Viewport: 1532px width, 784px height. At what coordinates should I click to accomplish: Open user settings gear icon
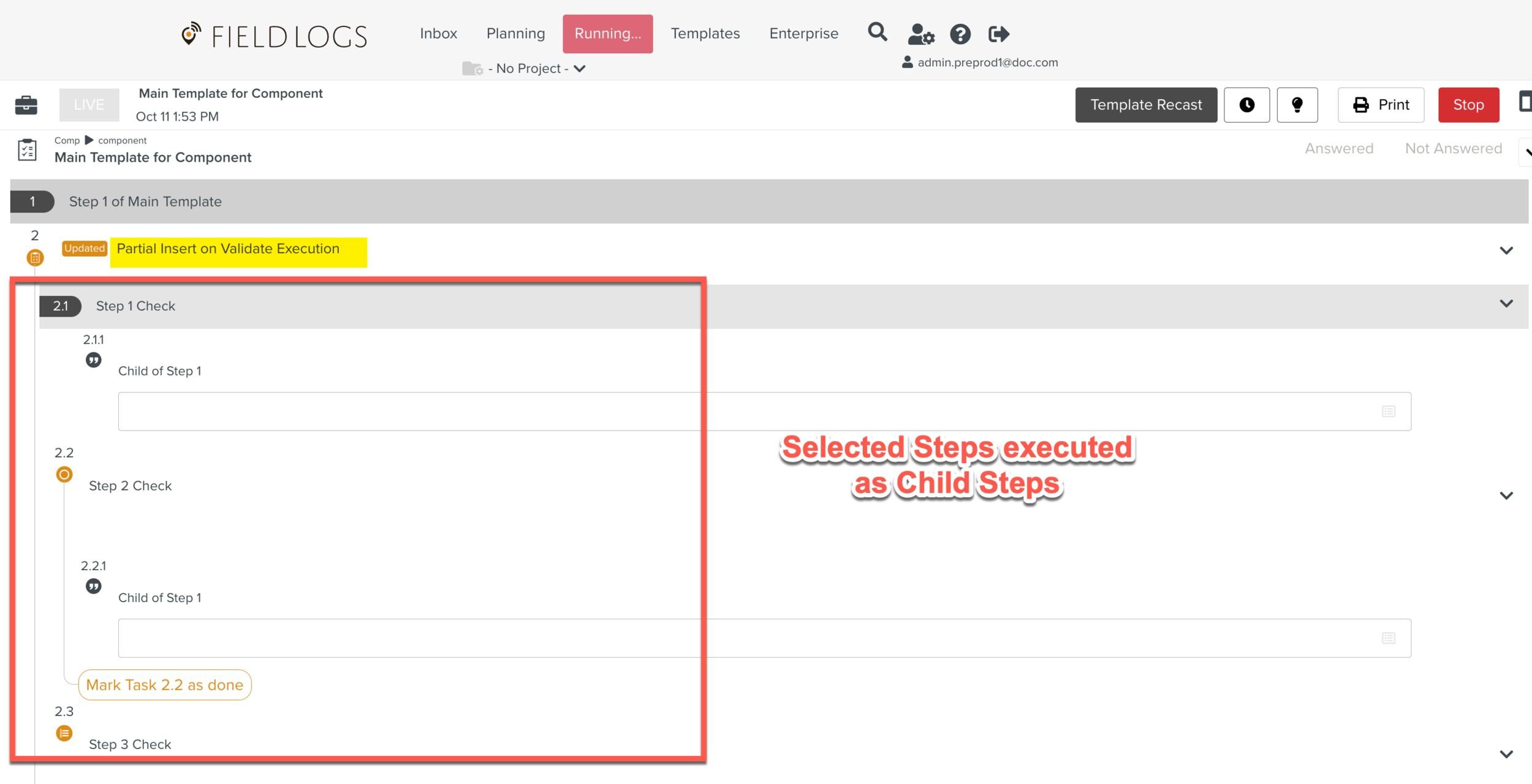point(920,34)
